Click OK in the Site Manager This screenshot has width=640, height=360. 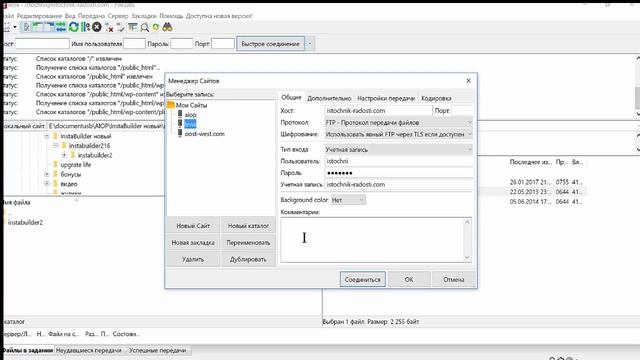tap(409, 280)
